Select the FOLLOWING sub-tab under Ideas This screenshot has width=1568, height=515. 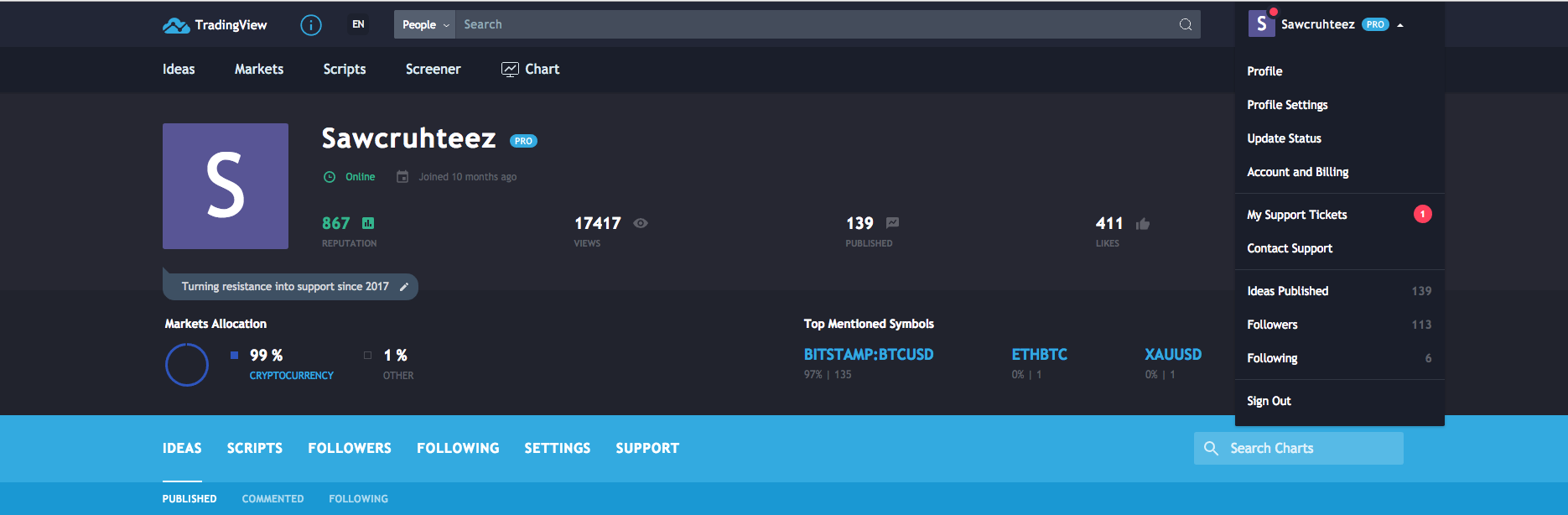coord(358,498)
